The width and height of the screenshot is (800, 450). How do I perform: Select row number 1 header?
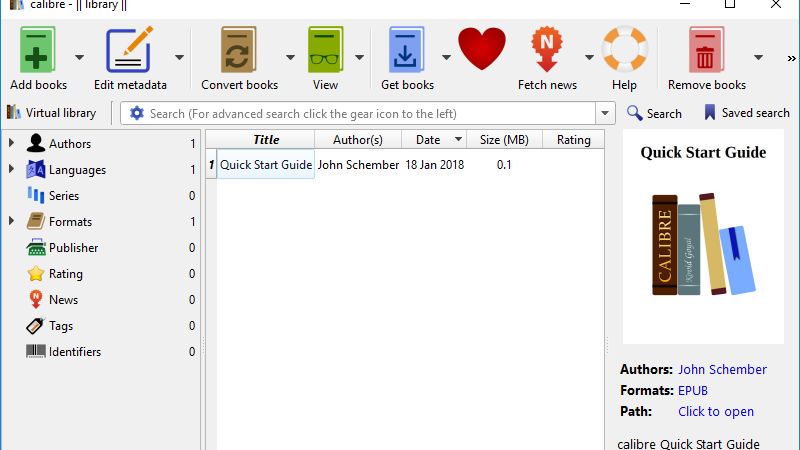[211, 164]
